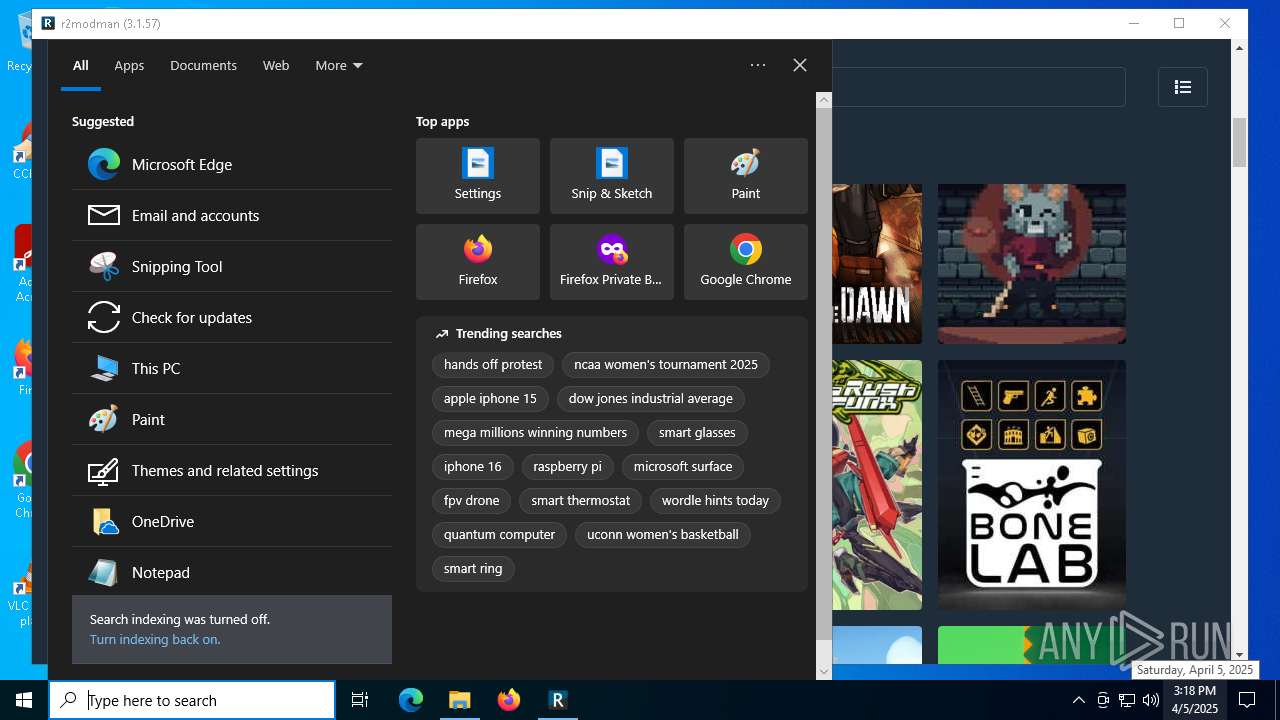This screenshot has height=720, width=1280.
Task: Click Turn indexing back on link
Action: (x=155, y=639)
